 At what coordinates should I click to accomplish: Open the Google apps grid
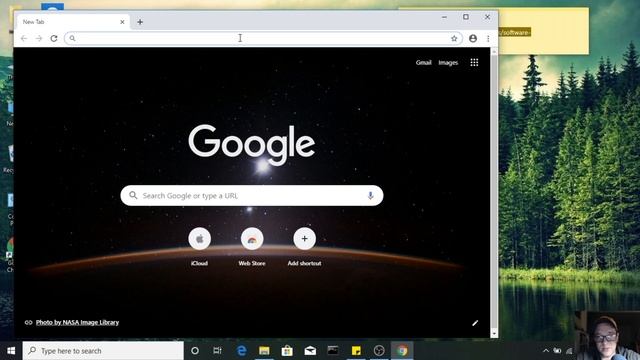coord(474,62)
